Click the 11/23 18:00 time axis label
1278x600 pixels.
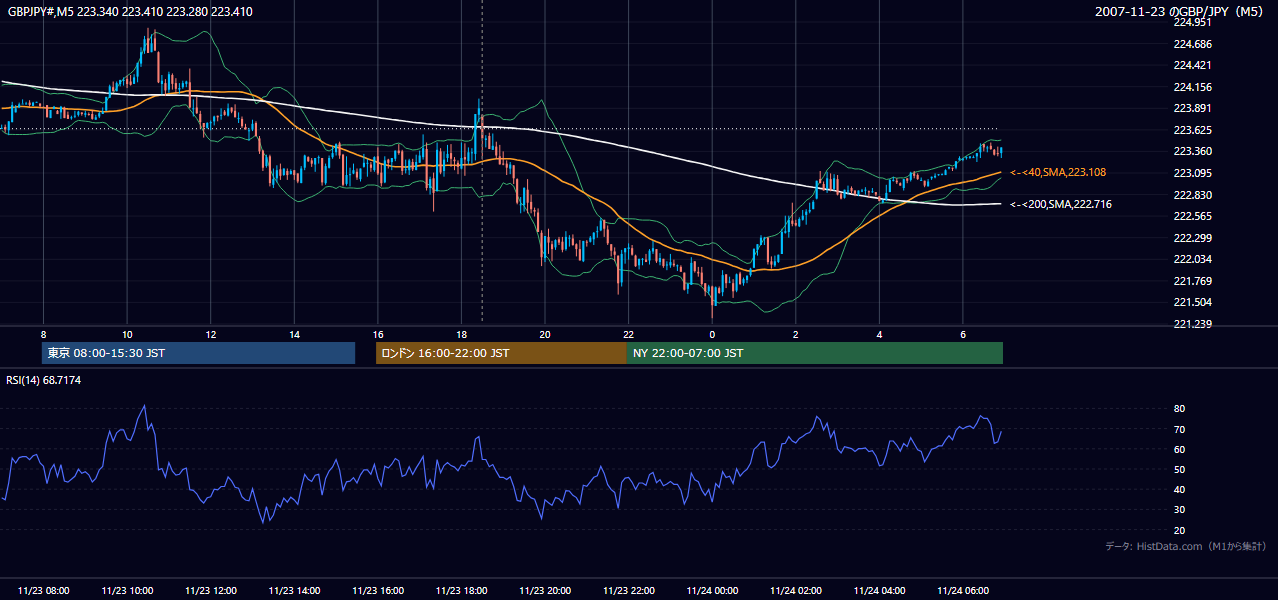(461, 591)
